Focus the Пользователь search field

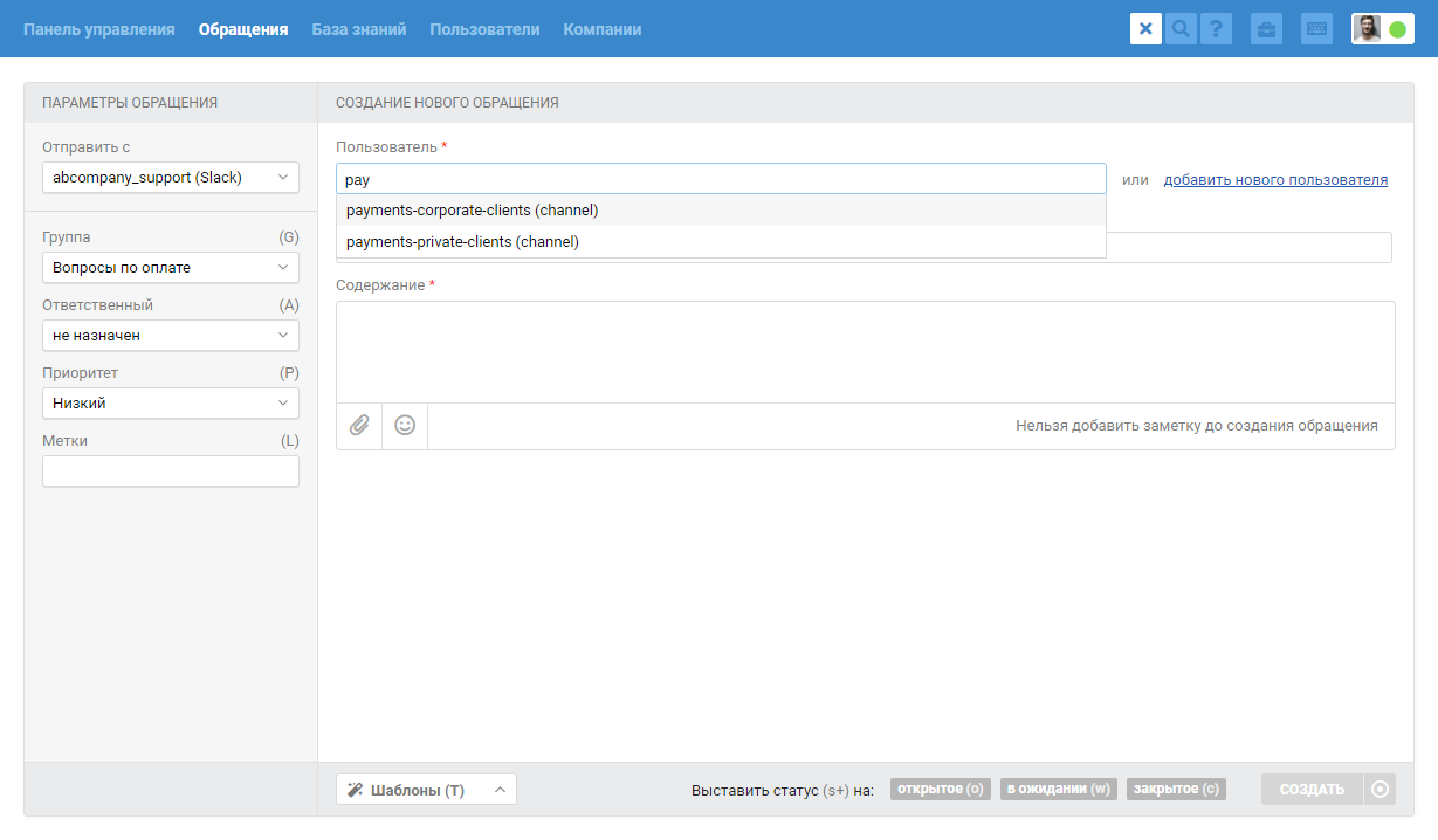pos(721,178)
